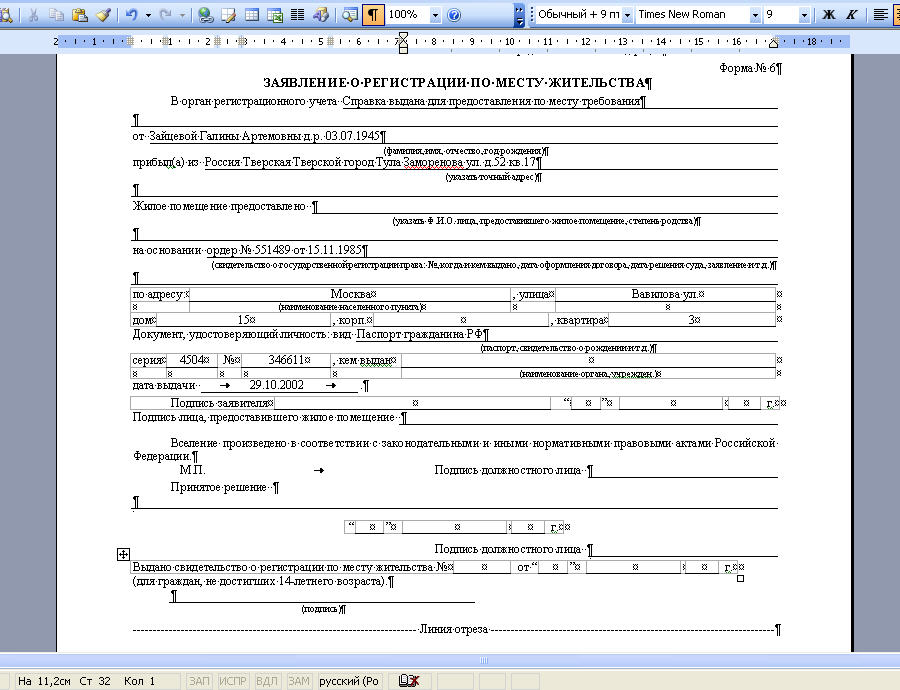Expand the zoom 100% dropdown
This screenshot has width=900, height=690.
pos(436,15)
